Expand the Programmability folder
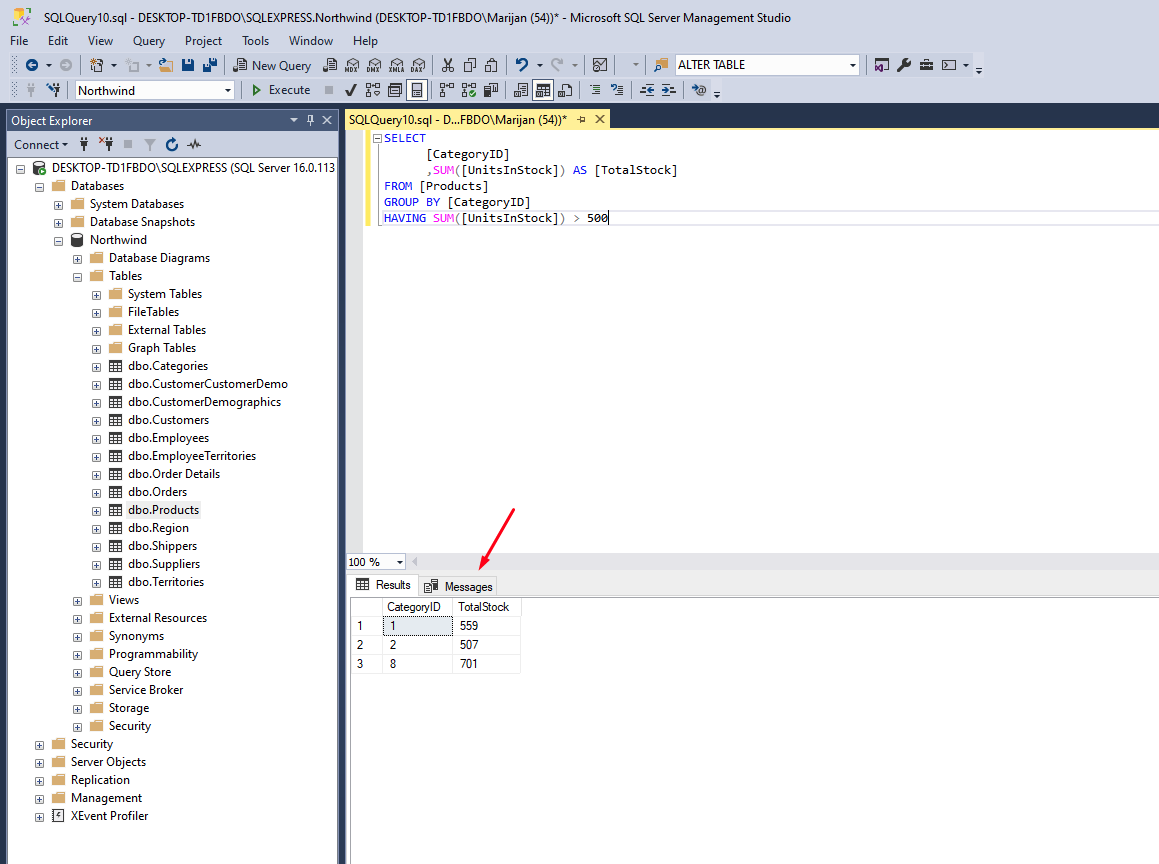Image resolution: width=1159 pixels, height=864 pixels. pyautogui.click(x=78, y=655)
